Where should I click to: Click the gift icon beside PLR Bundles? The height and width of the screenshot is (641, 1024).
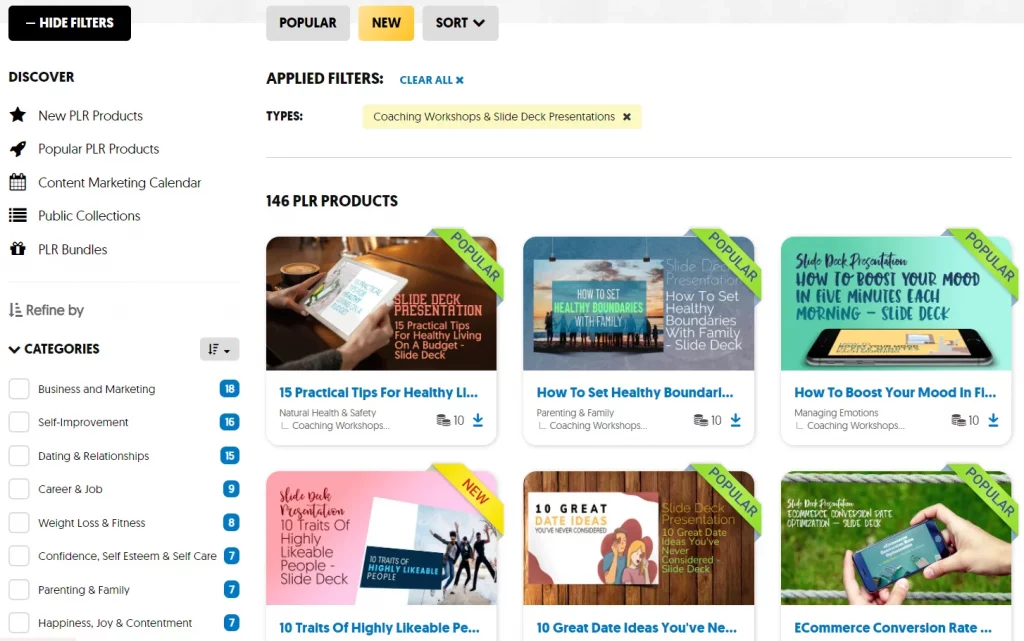point(18,249)
